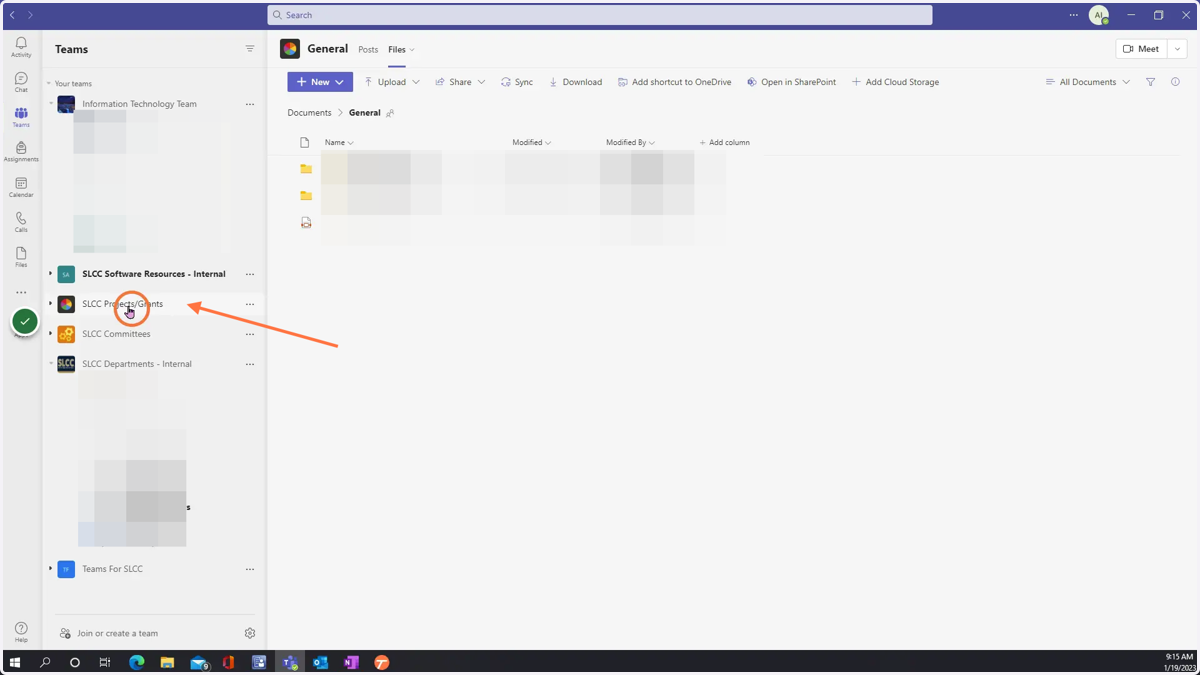Open the Meet options dropdown arrow
1200x675 pixels.
click(x=1178, y=49)
